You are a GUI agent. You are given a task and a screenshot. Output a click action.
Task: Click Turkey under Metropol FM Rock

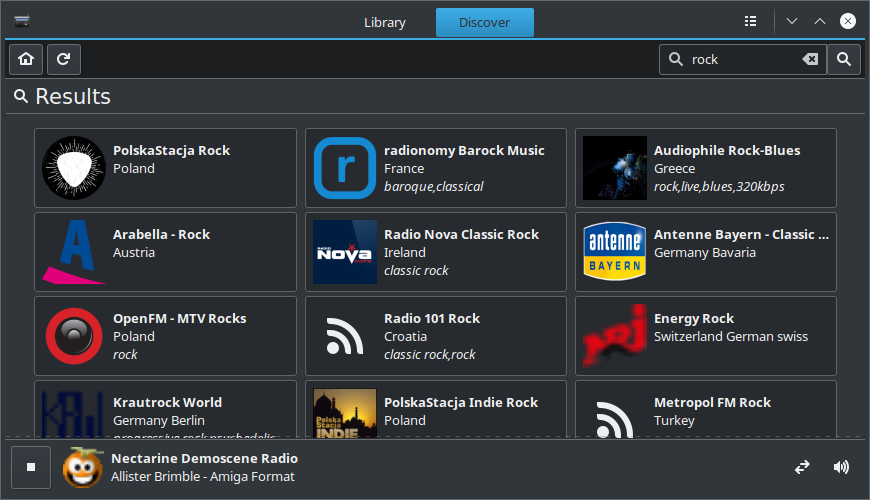click(674, 421)
